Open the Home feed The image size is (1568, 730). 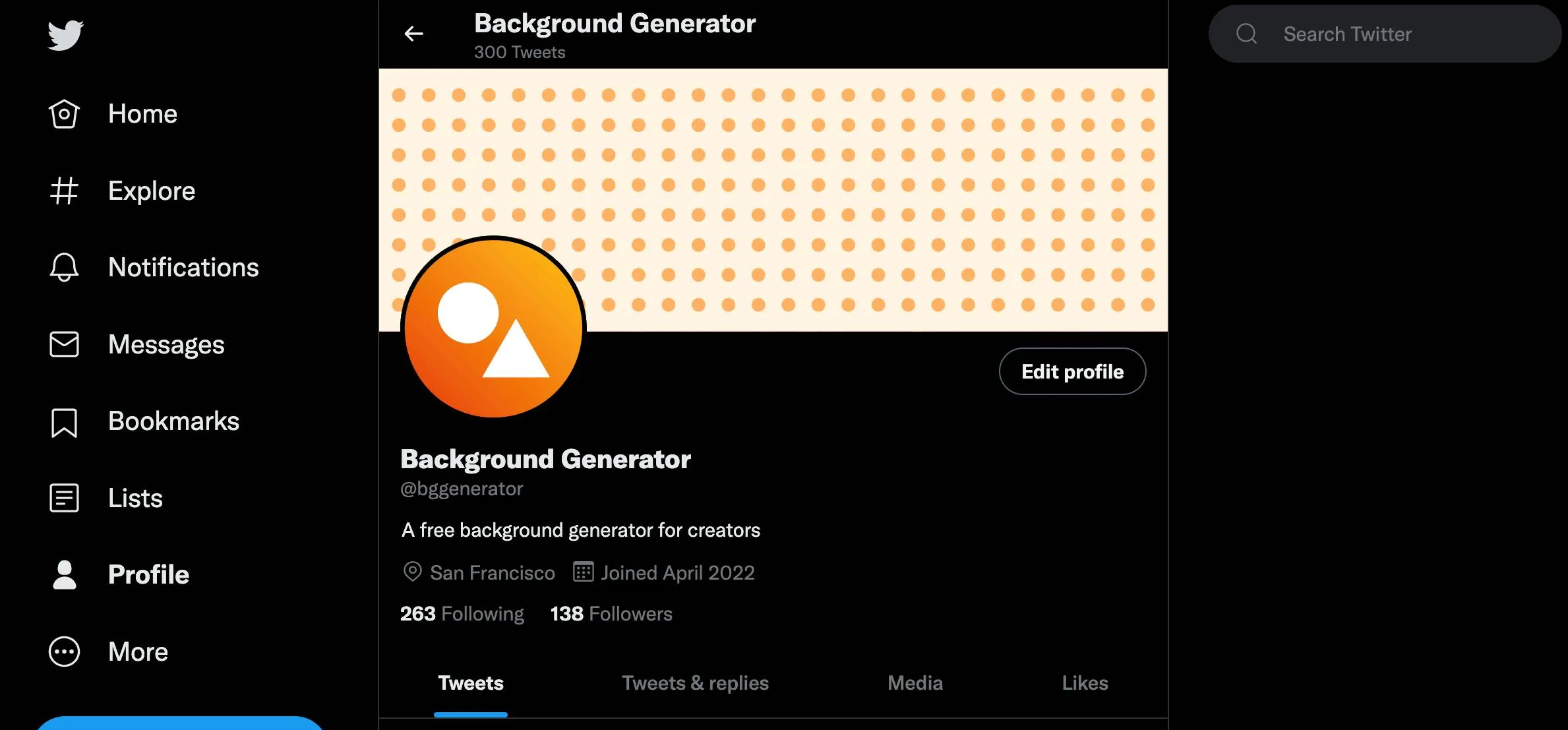coord(143,112)
